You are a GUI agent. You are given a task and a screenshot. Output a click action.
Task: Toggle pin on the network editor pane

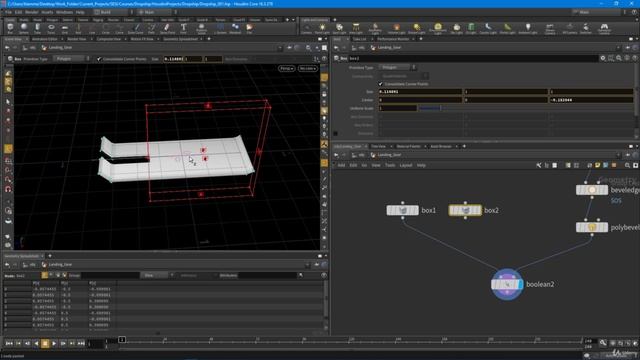coord(627,155)
